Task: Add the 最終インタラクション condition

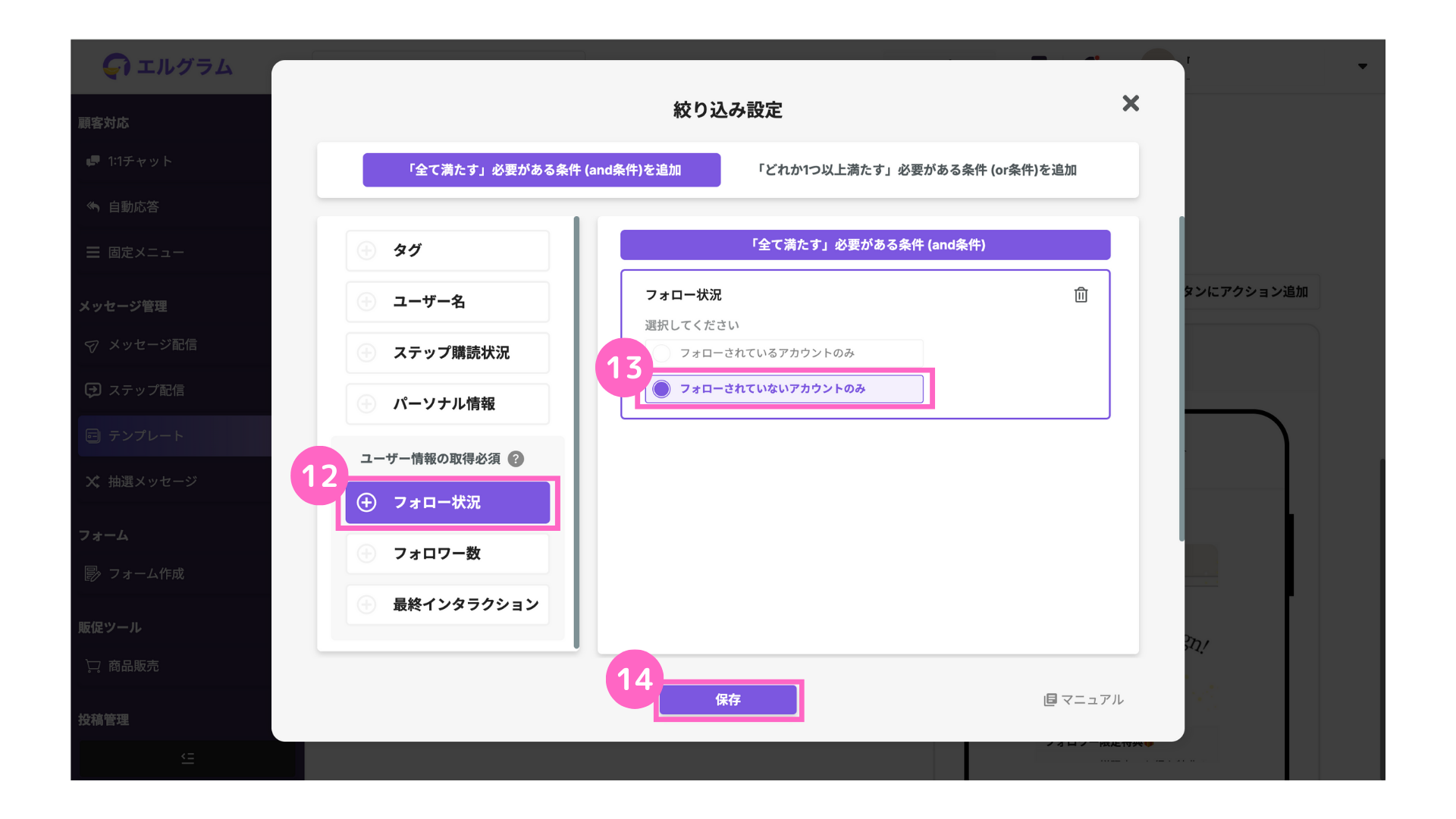Action: 447,604
